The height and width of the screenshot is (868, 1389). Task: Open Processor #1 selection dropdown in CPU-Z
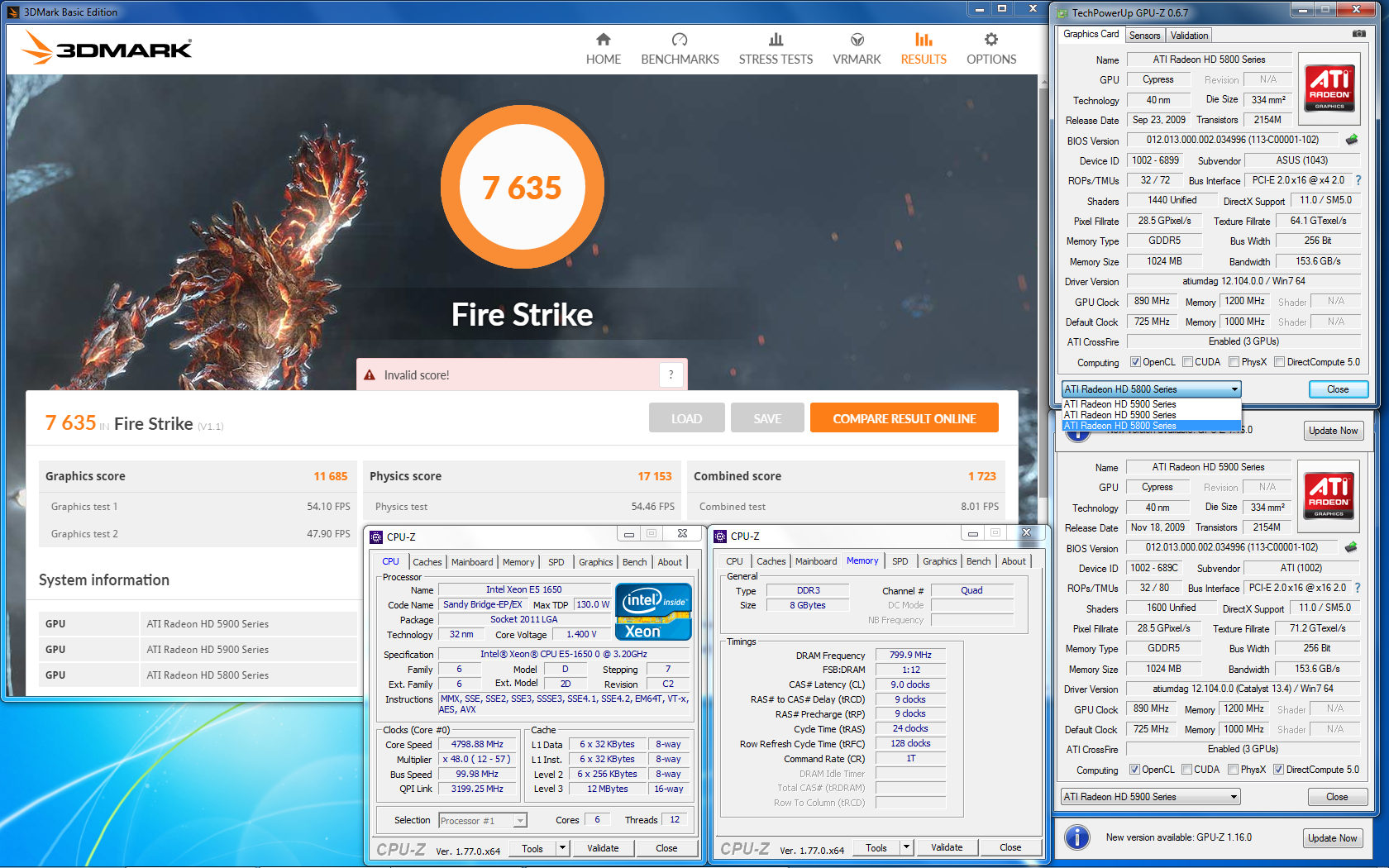pyautogui.click(x=483, y=820)
